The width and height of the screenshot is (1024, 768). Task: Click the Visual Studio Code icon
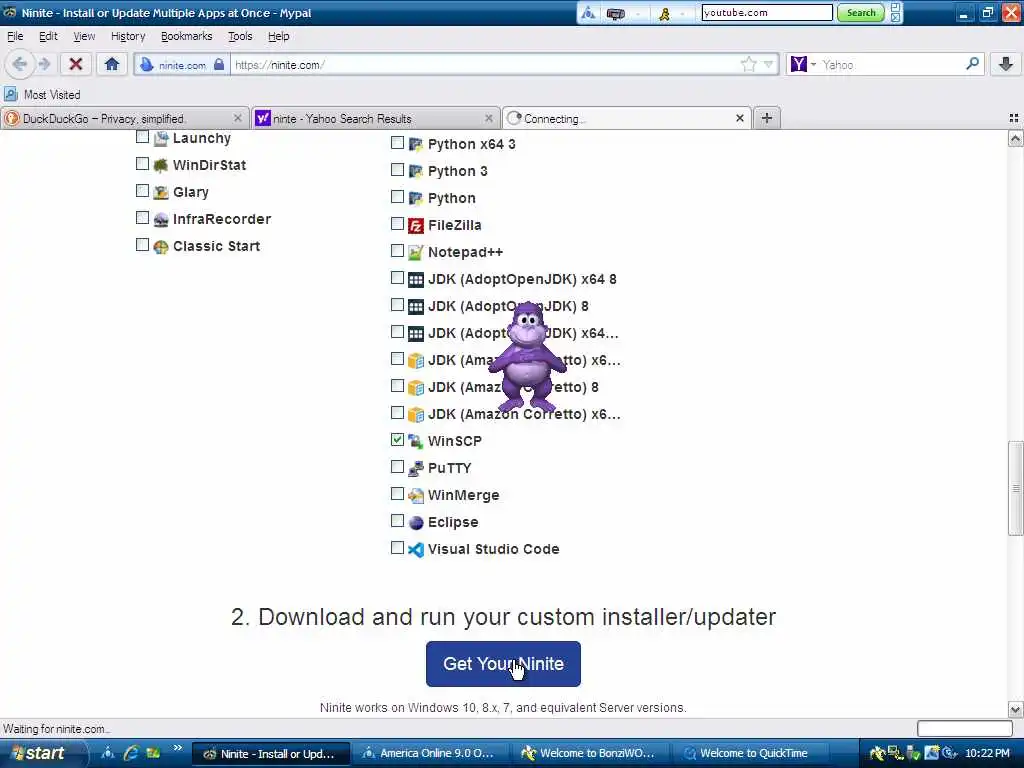tap(416, 549)
